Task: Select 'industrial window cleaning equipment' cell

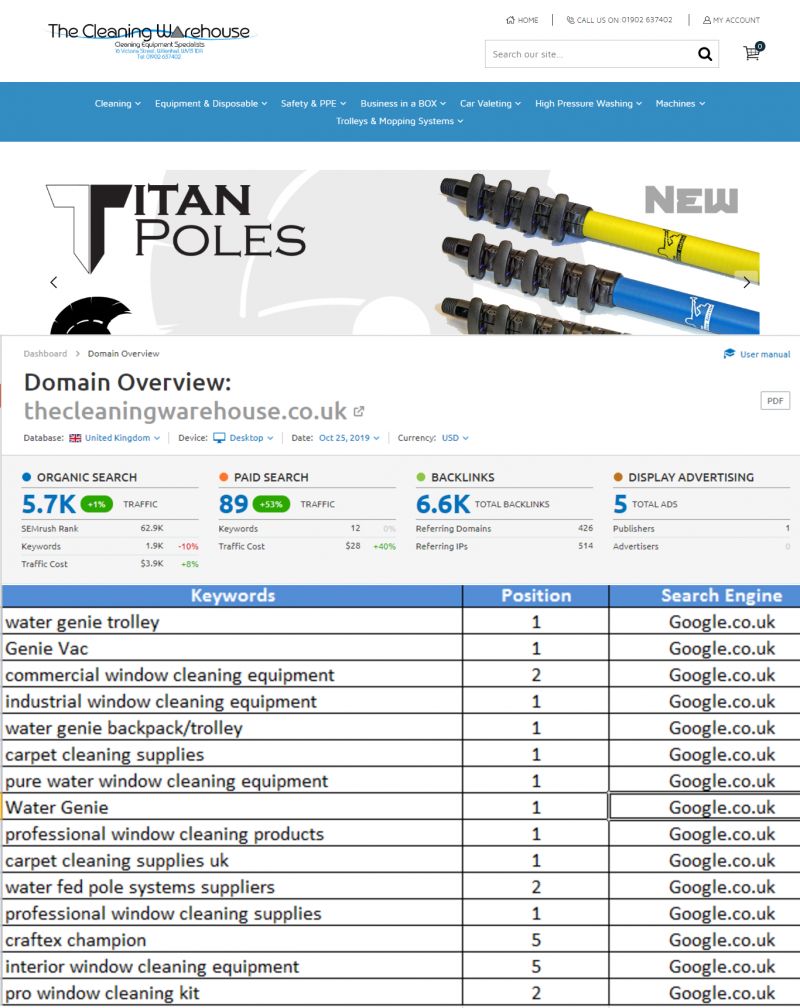Action: [233, 701]
